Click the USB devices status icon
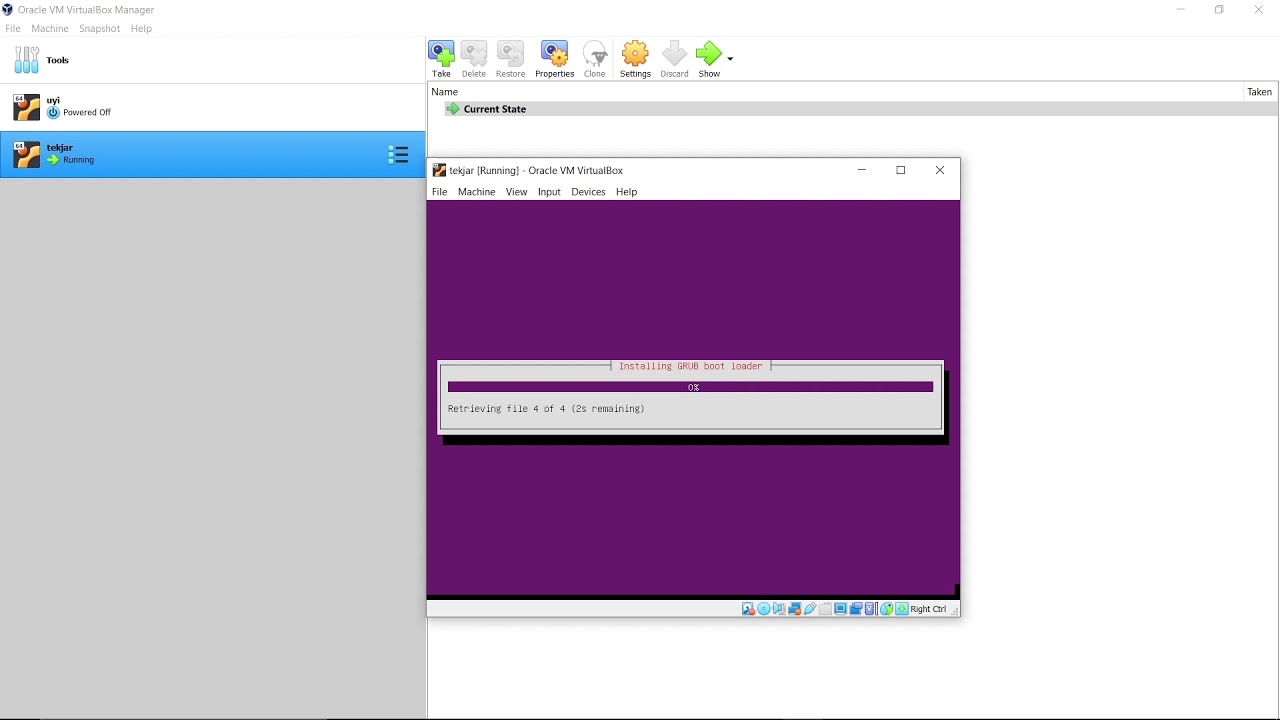 click(810, 609)
